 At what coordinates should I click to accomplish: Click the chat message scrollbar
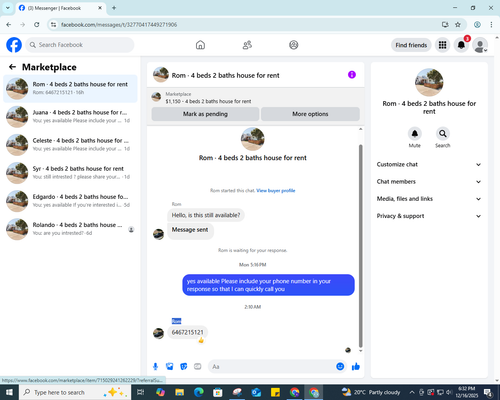(360, 246)
